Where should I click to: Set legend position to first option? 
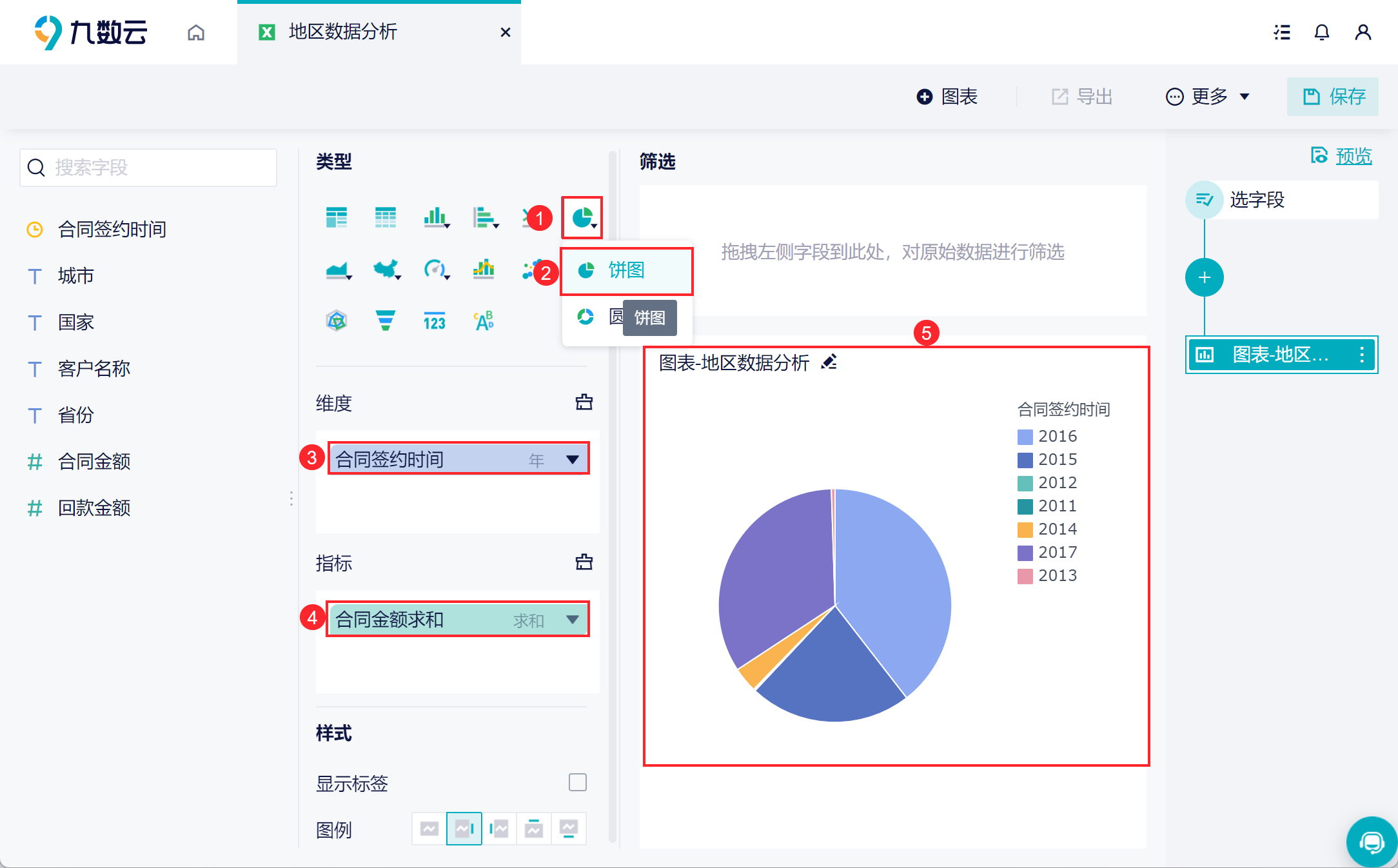[x=429, y=829]
